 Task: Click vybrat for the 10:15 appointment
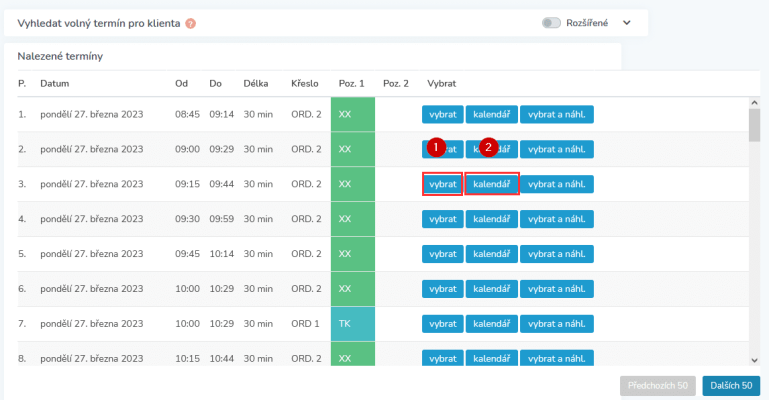pyautogui.click(x=442, y=358)
